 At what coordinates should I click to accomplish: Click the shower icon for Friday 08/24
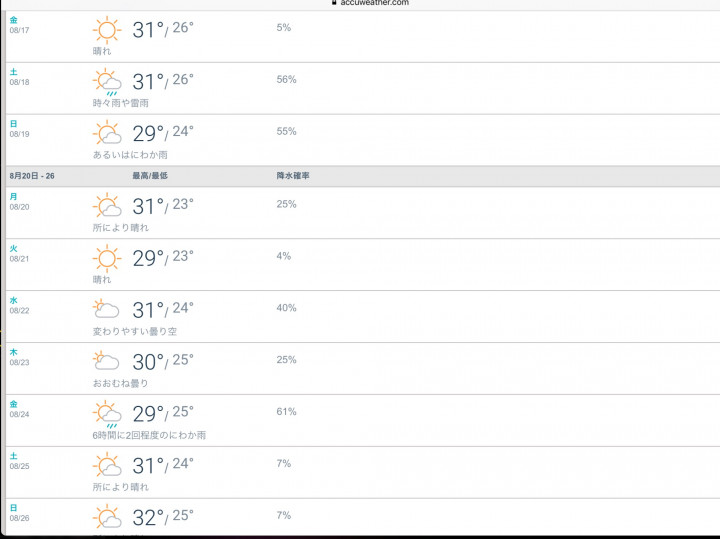pyautogui.click(x=107, y=414)
